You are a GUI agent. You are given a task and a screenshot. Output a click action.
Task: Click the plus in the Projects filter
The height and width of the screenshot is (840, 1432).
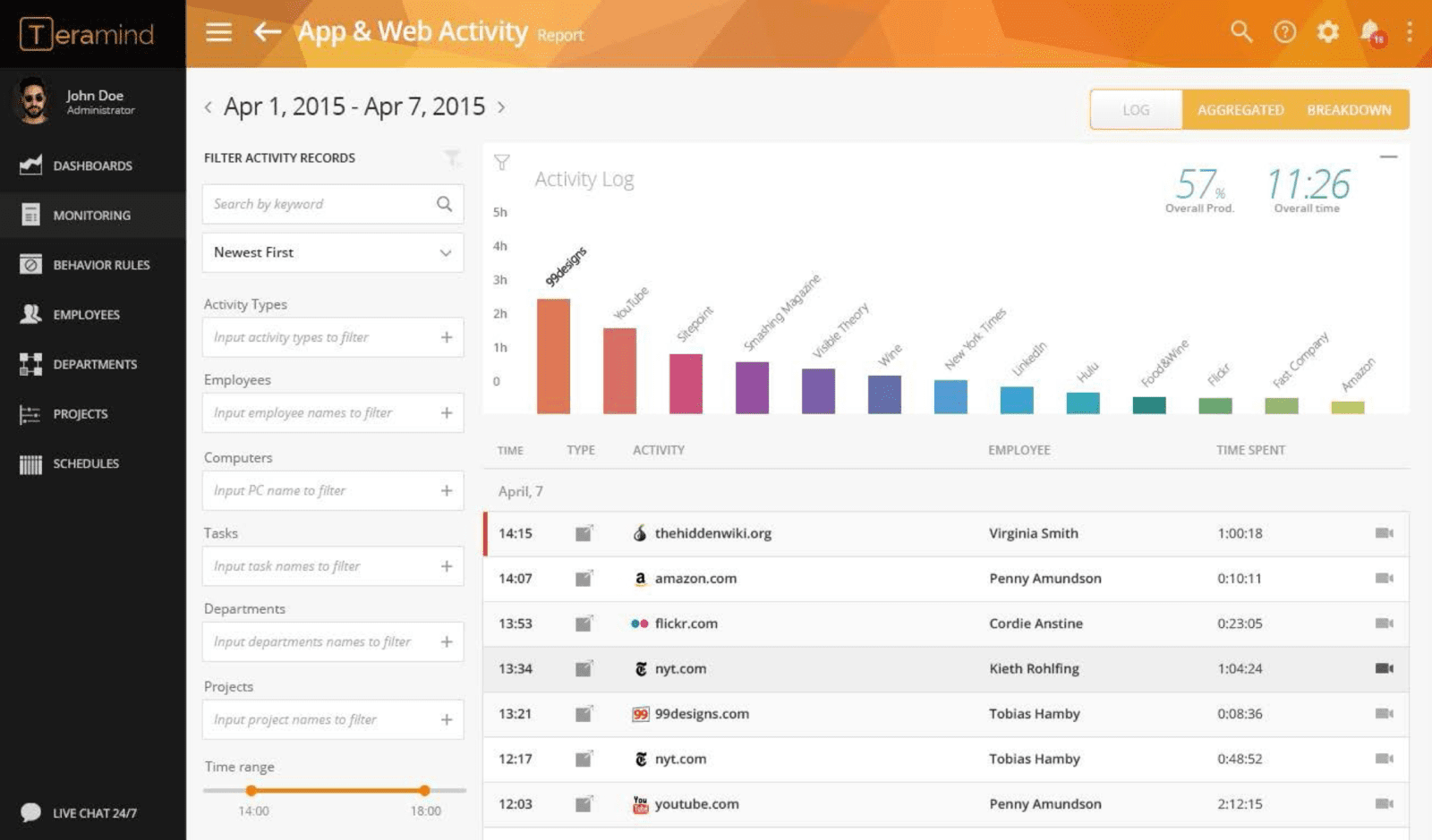tap(447, 719)
